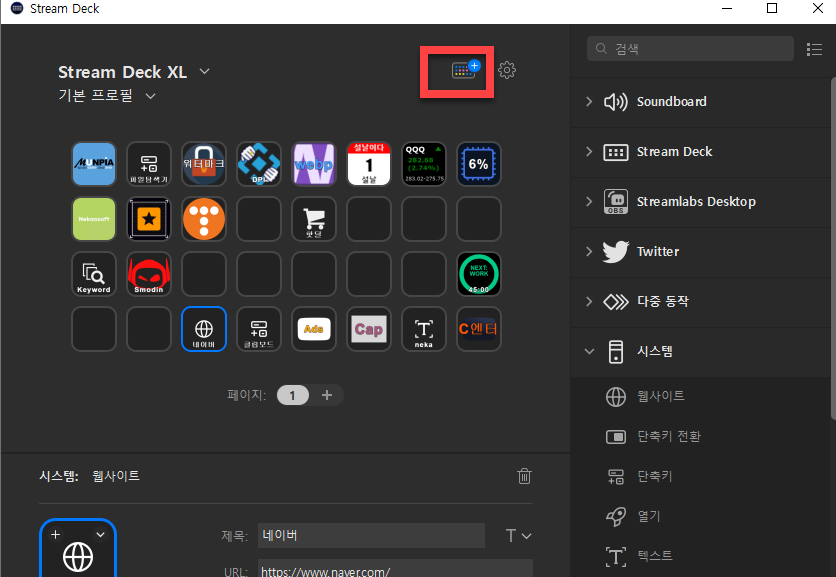Click the URL input field

point(395,568)
